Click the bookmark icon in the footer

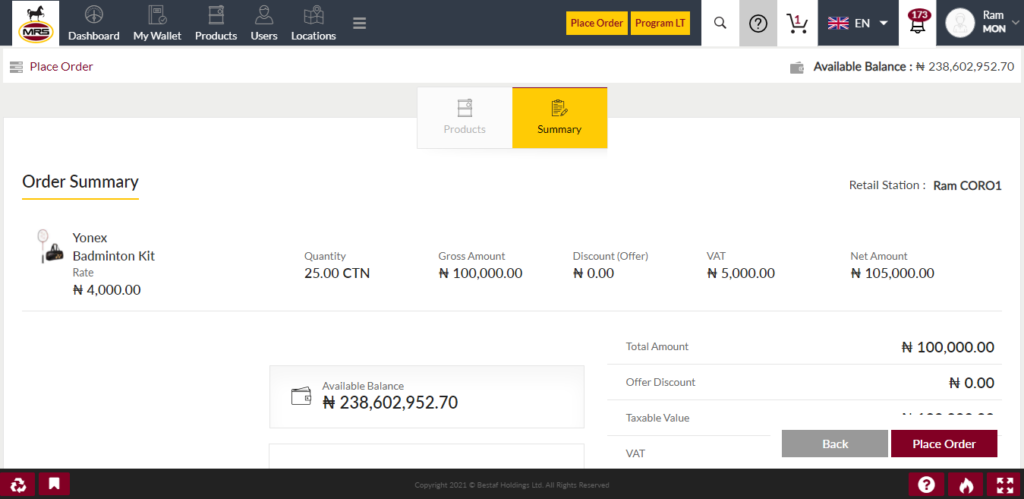54,484
